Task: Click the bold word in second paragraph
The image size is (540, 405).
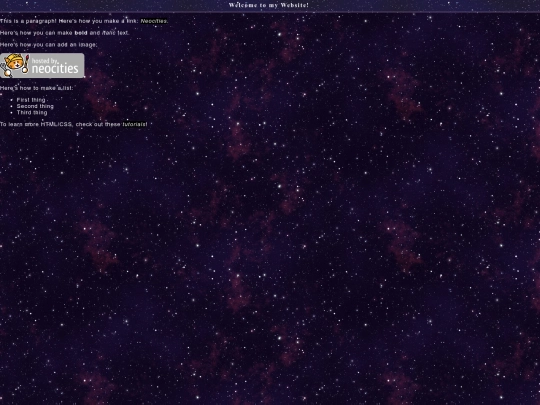Action: [x=81, y=33]
